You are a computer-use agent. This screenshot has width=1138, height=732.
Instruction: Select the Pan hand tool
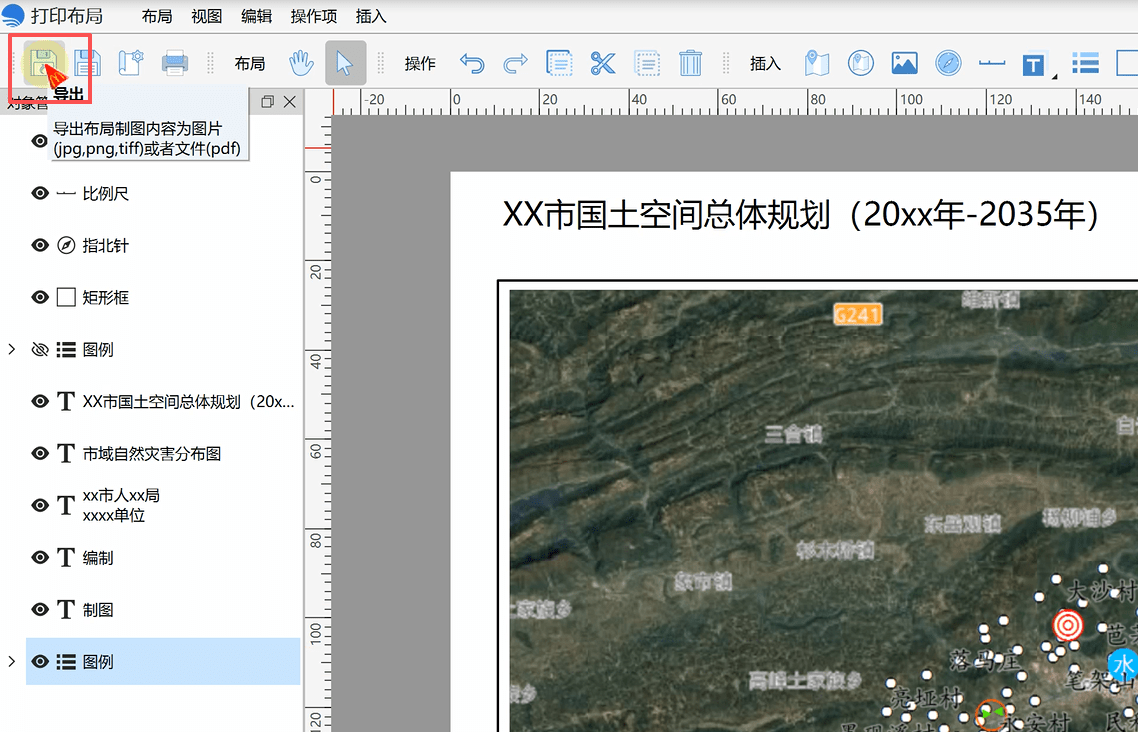tap(301, 63)
